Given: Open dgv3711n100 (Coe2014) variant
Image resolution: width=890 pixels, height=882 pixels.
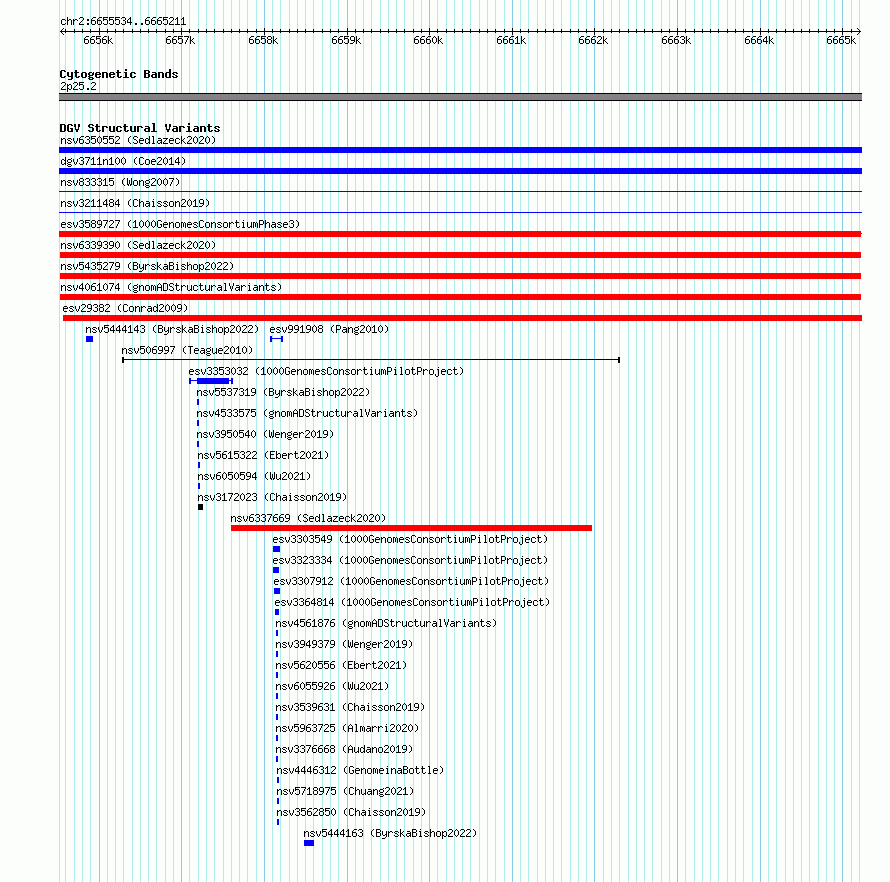Looking at the screenshot, I should (123, 161).
